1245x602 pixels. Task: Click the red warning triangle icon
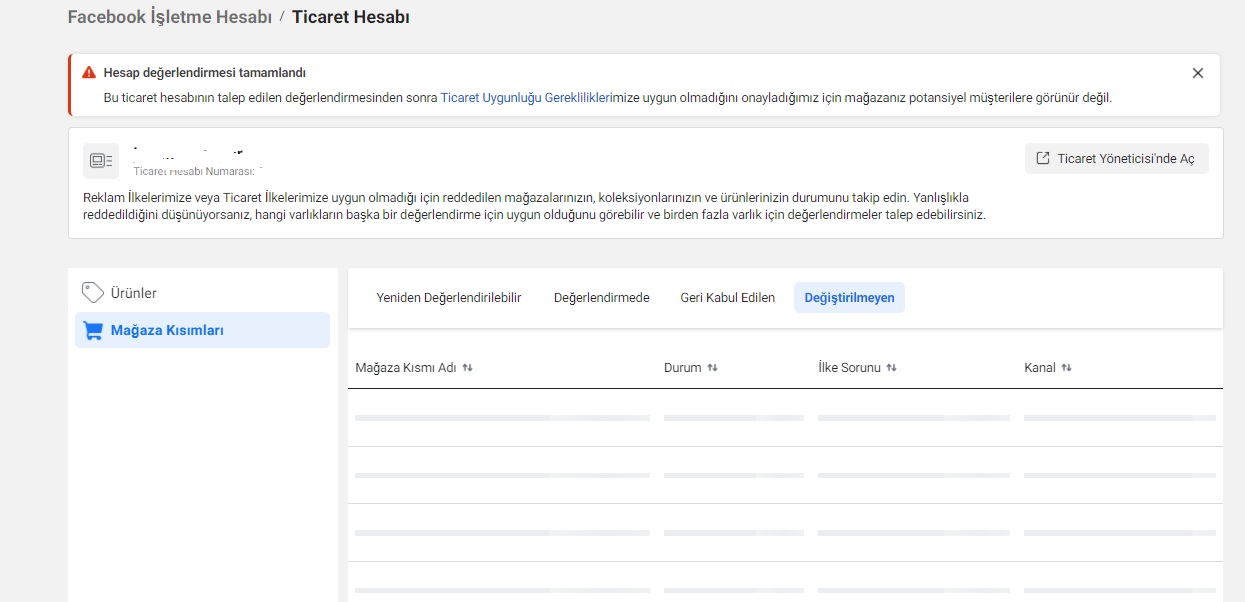89,73
